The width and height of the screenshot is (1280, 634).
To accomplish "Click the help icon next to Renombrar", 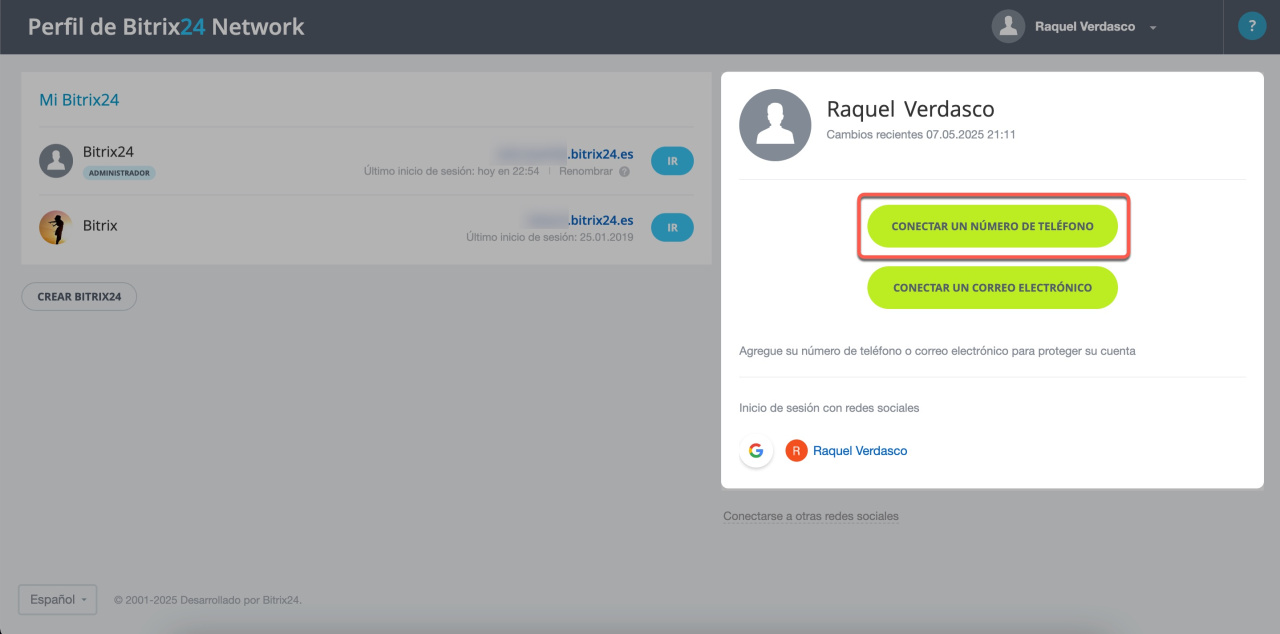I will 625,172.
